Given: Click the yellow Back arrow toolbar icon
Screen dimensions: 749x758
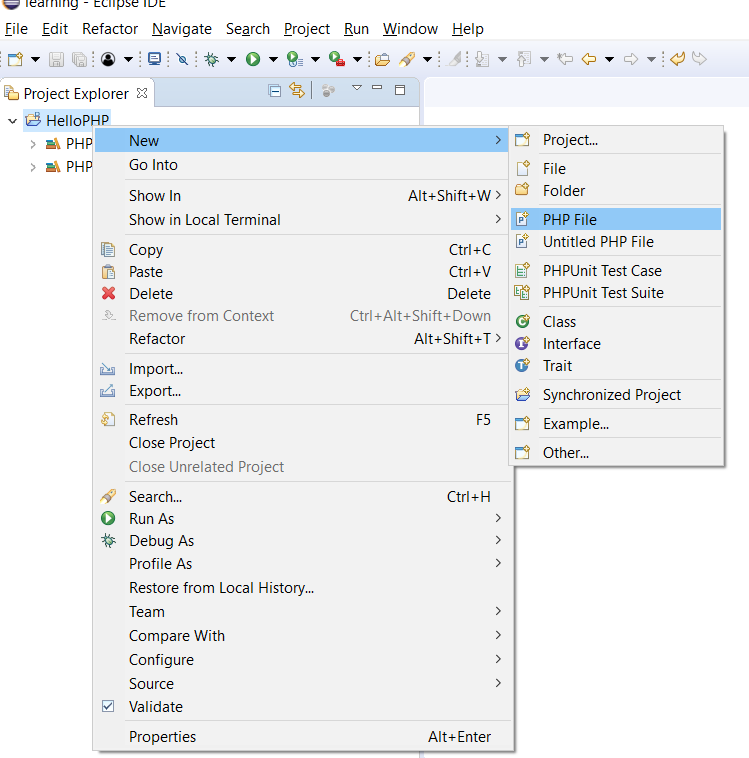Looking at the screenshot, I should 588,59.
